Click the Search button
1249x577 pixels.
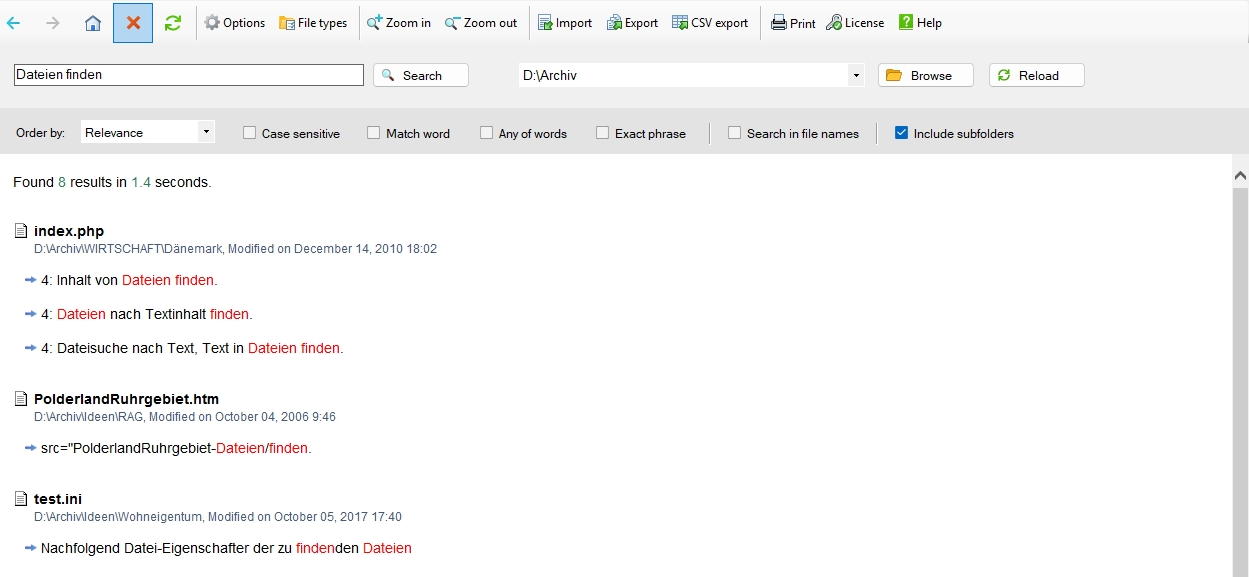(x=420, y=75)
